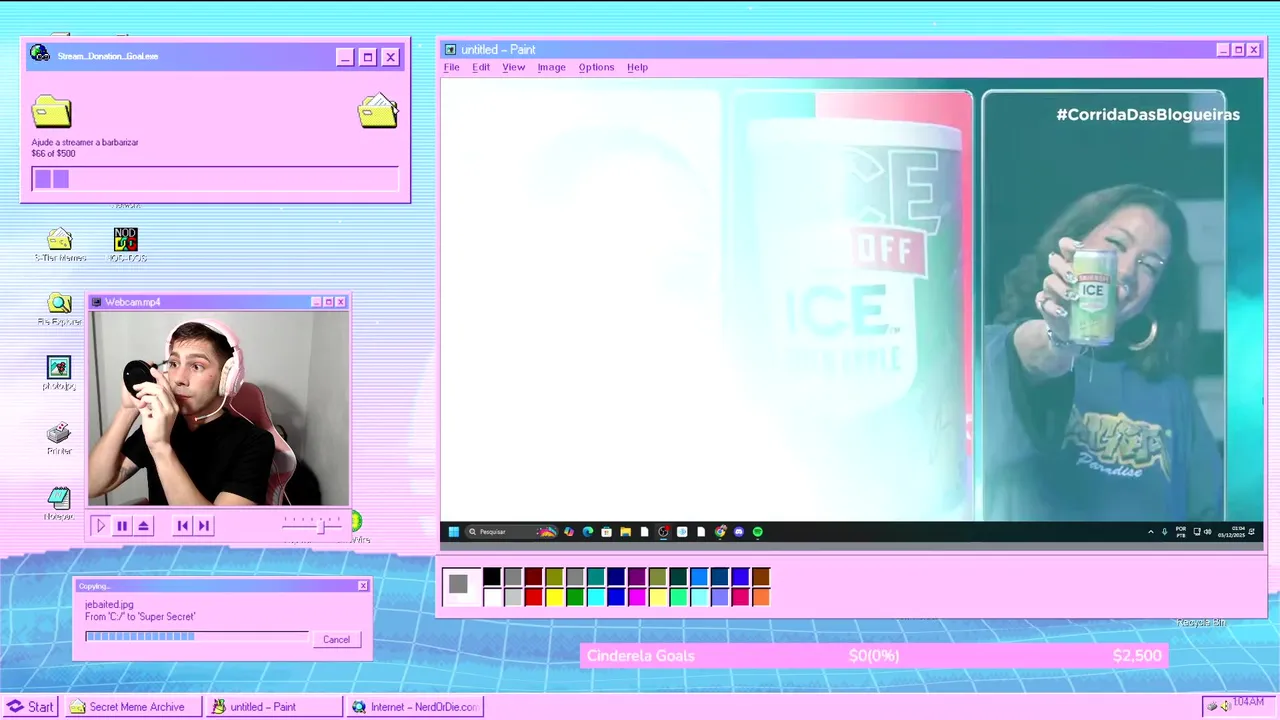Click the closed folder icon in the donation window

tap(51, 111)
